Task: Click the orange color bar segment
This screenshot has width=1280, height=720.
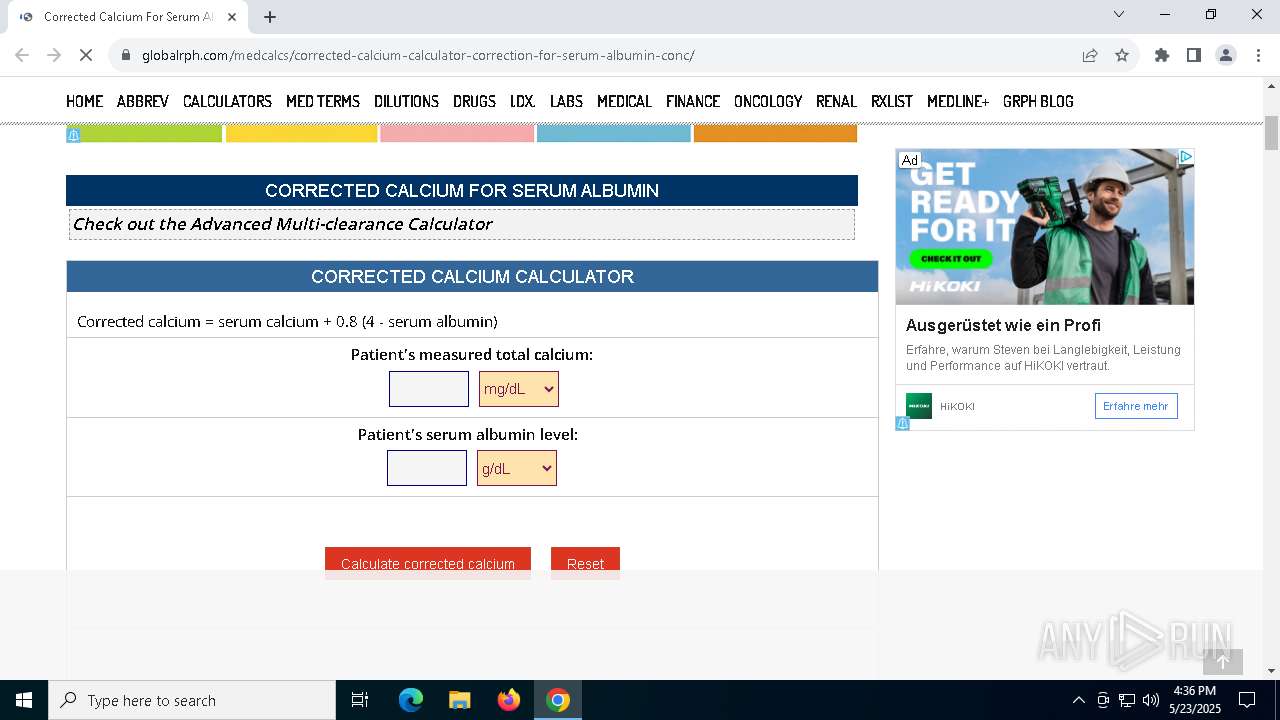Action: click(775, 134)
